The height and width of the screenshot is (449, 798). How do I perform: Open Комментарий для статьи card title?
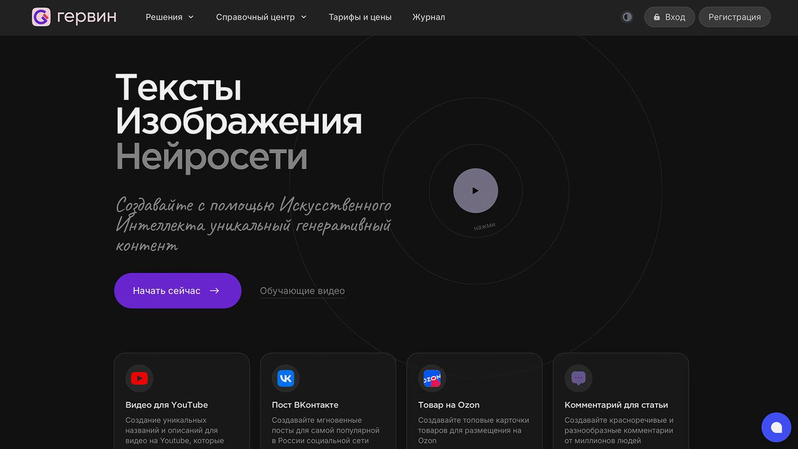pos(616,405)
